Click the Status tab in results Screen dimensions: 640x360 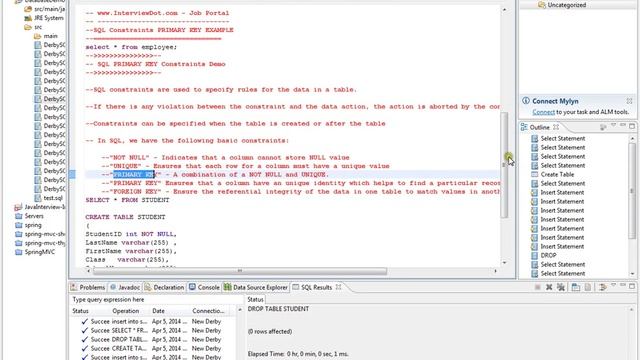255,299
